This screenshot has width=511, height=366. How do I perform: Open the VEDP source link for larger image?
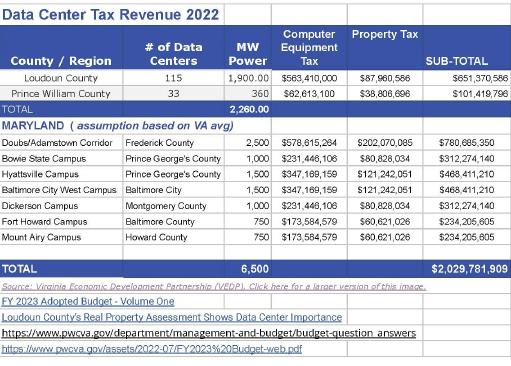(213, 286)
